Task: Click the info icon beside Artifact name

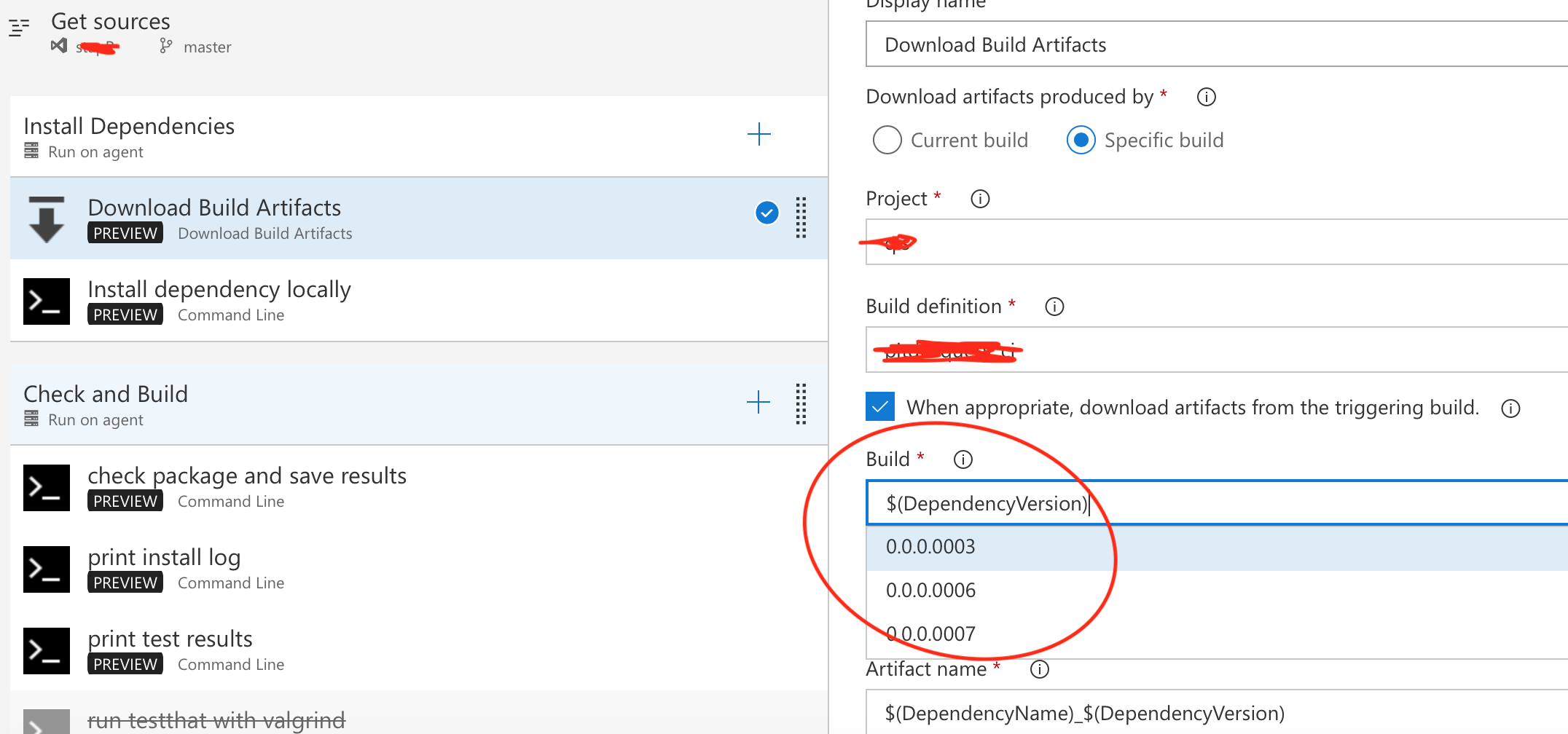Action: coord(1039,669)
